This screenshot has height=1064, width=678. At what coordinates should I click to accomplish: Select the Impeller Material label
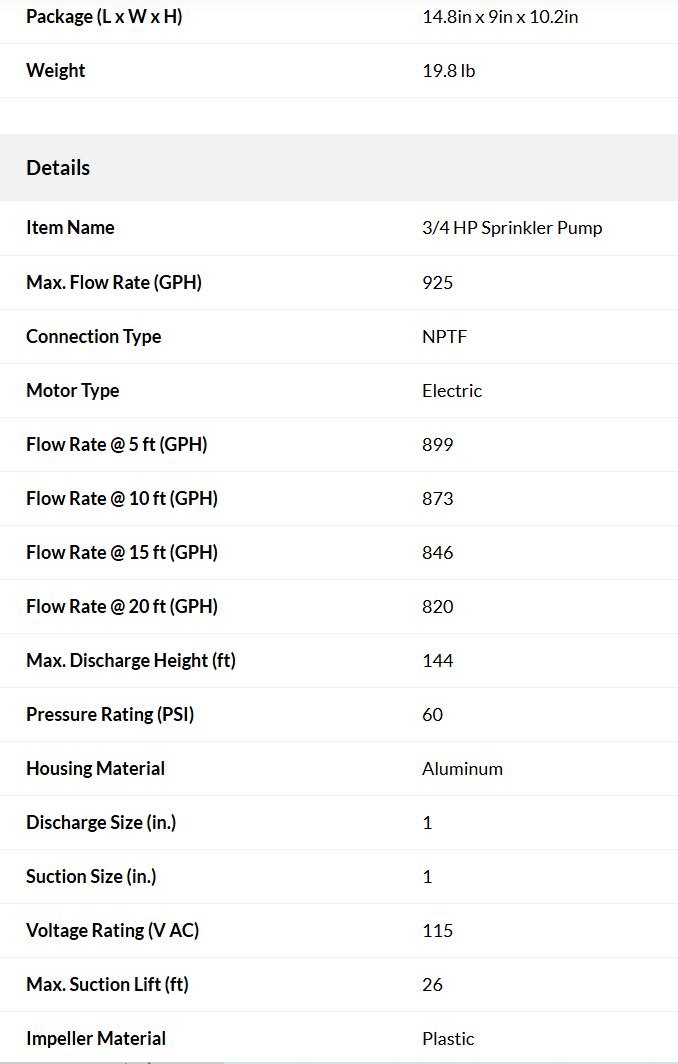click(96, 1038)
